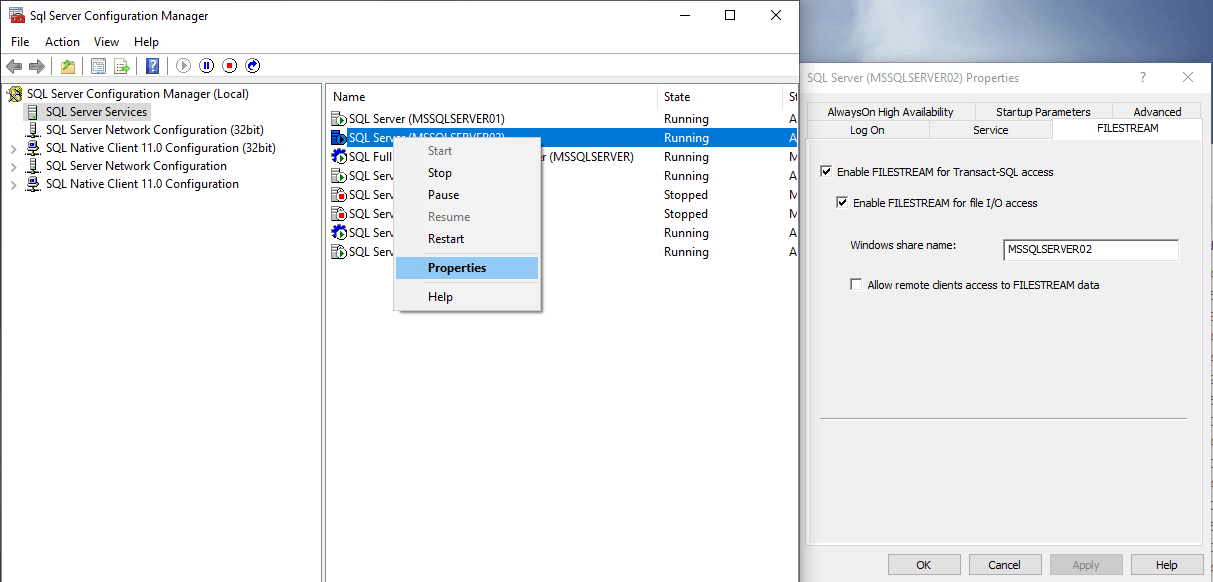
Task: Expand SQL Native Client 11.0 Configuration (32bit) node
Action: coord(13,148)
